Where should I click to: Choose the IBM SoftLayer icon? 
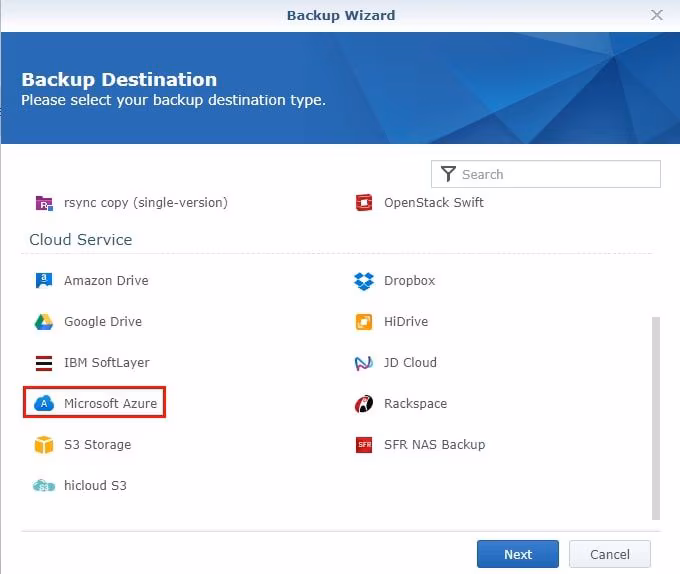click(43, 363)
